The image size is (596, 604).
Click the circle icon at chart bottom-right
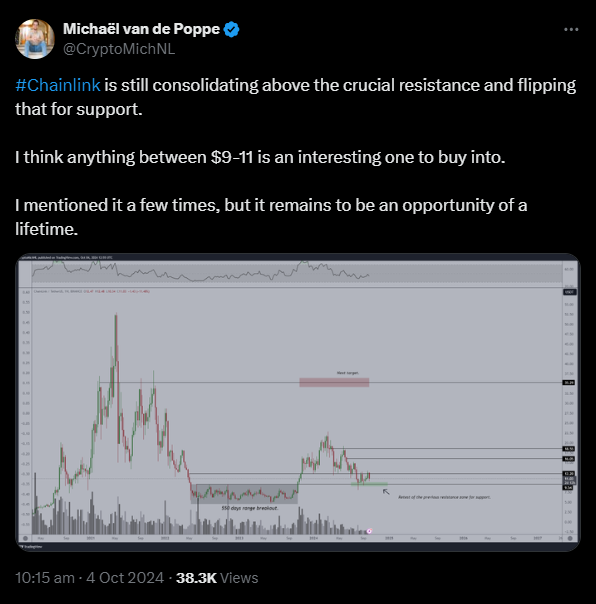pyautogui.click(x=570, y=538)
